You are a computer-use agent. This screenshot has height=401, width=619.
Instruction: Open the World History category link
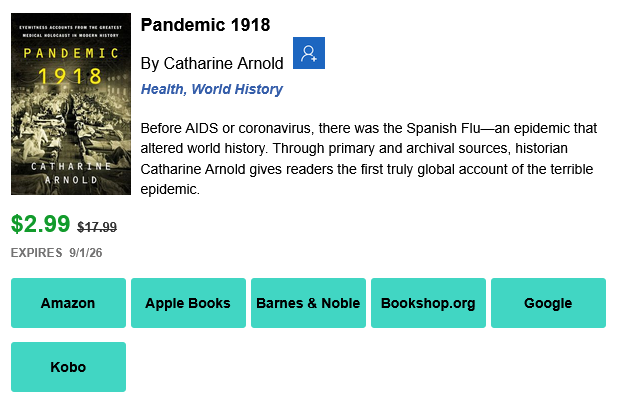coord(237,89)
